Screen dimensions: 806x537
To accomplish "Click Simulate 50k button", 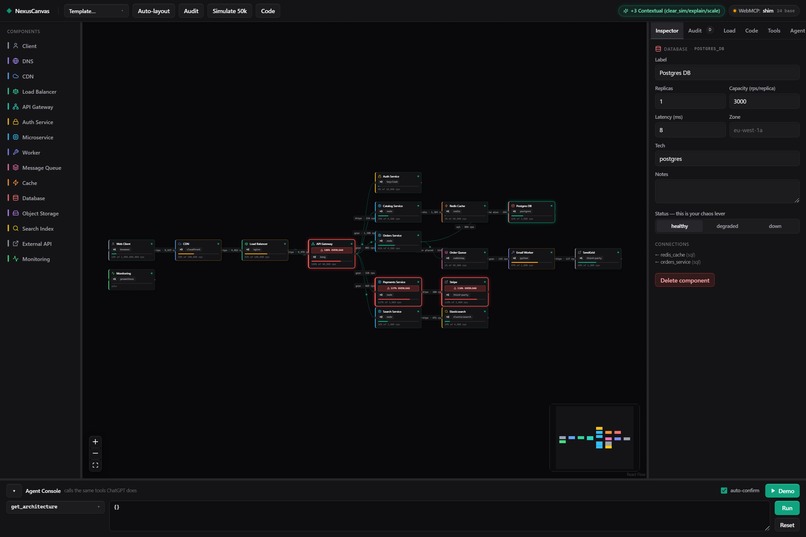I will point(229,11).
